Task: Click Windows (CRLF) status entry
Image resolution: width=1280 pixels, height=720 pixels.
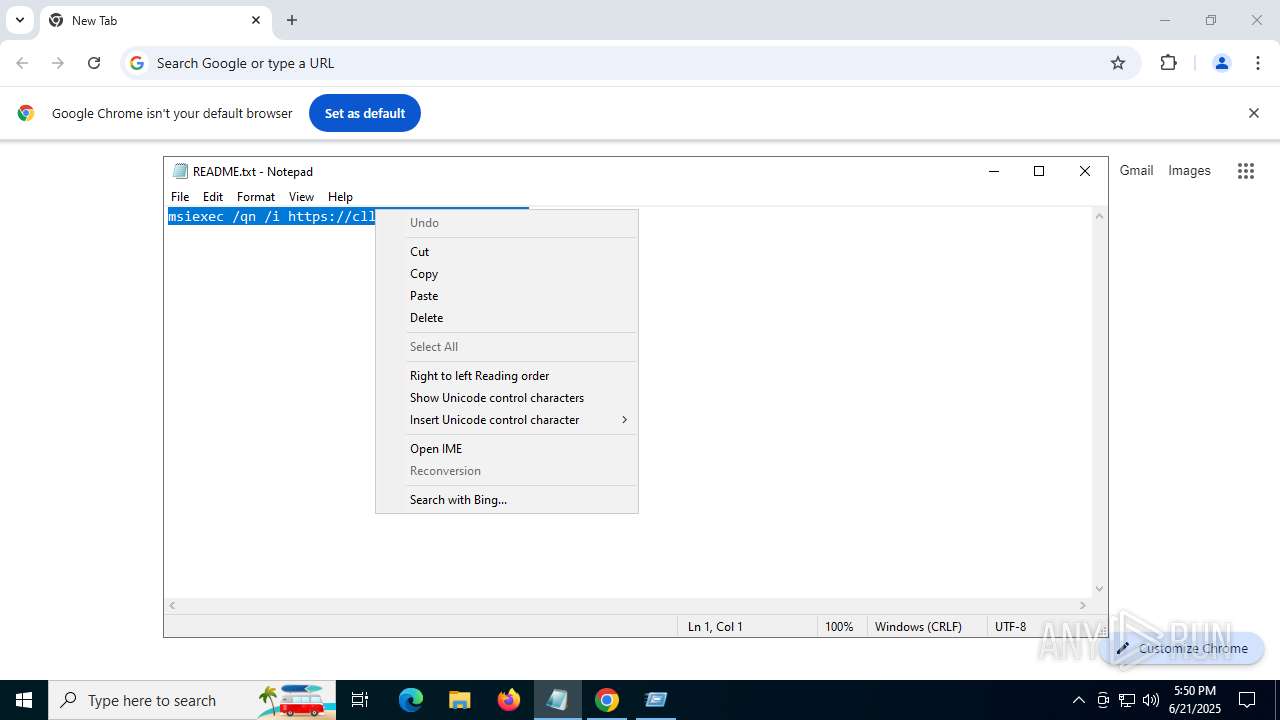Action: point(918,627)
